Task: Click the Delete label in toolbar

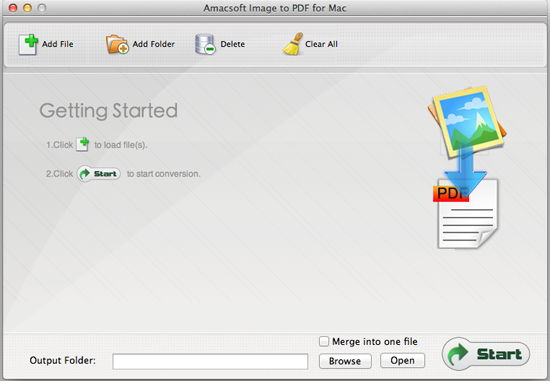Action: pos(233,44)
